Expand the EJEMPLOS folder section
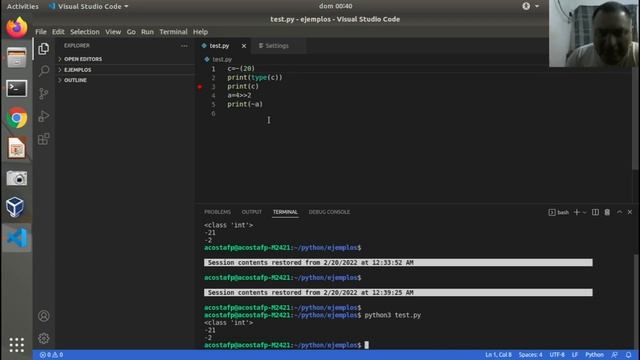The image size is (640, 360). coord(125,70)
